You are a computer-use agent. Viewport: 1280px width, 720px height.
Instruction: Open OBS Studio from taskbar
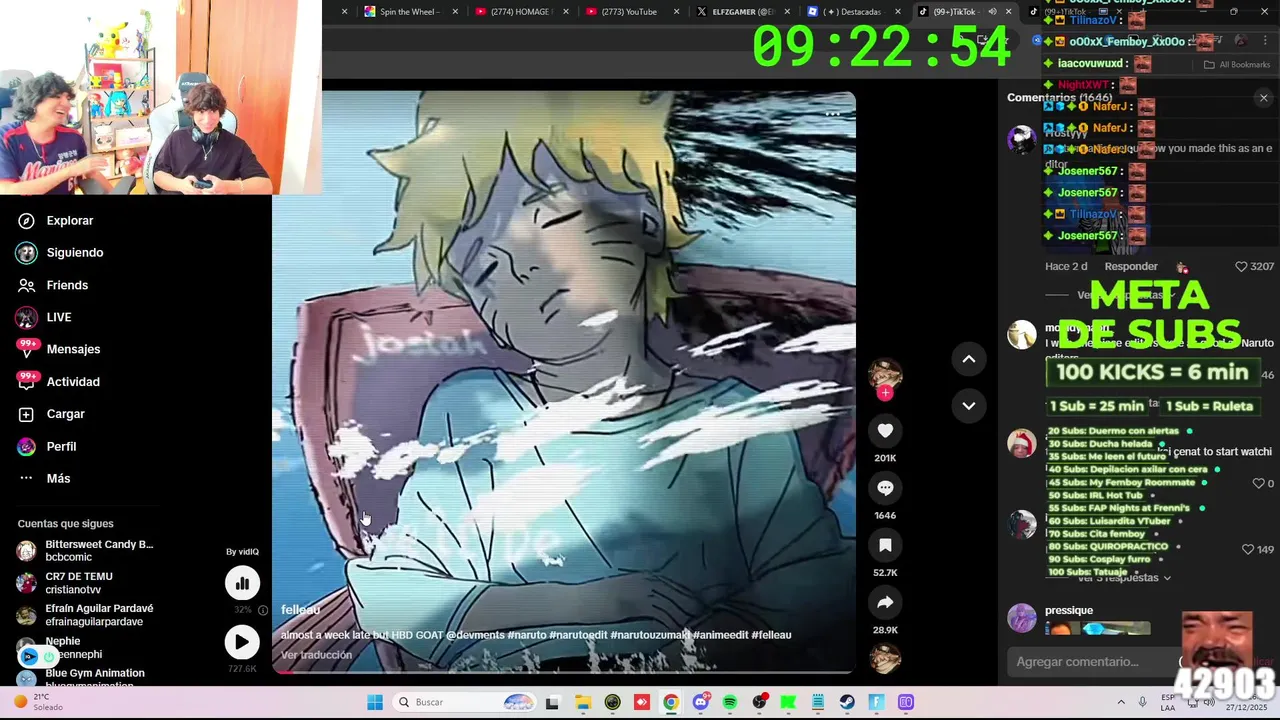759,702
